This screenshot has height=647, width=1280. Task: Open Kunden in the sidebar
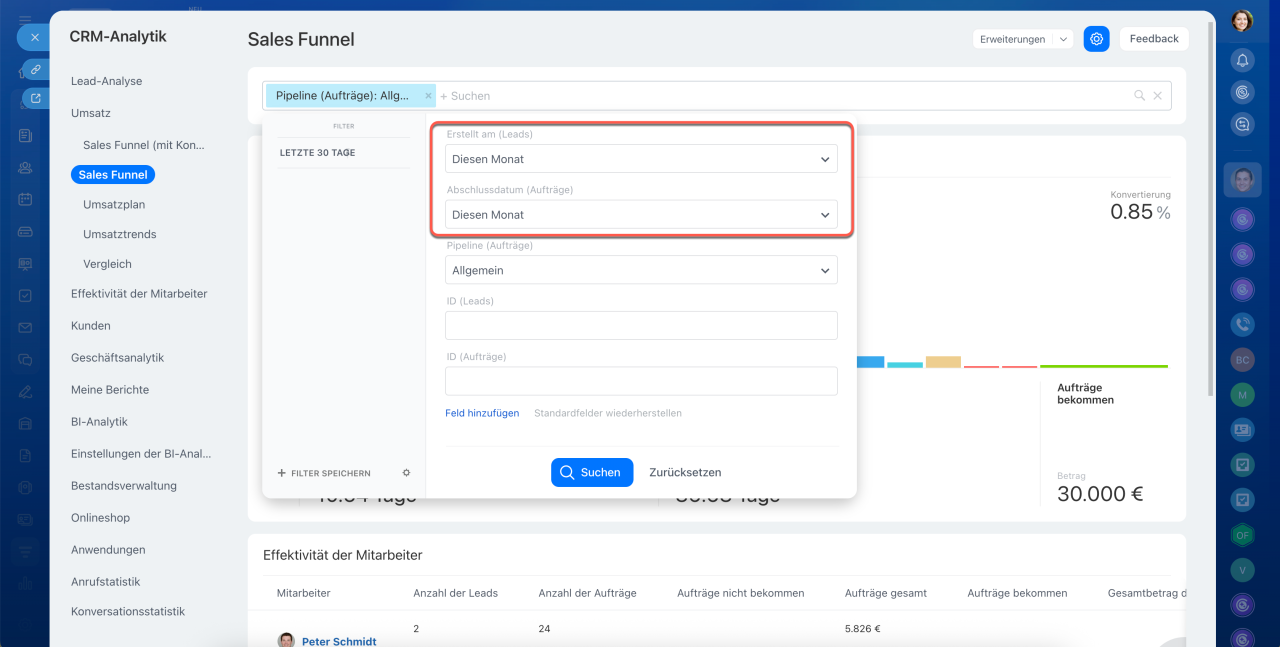(91, 326)
